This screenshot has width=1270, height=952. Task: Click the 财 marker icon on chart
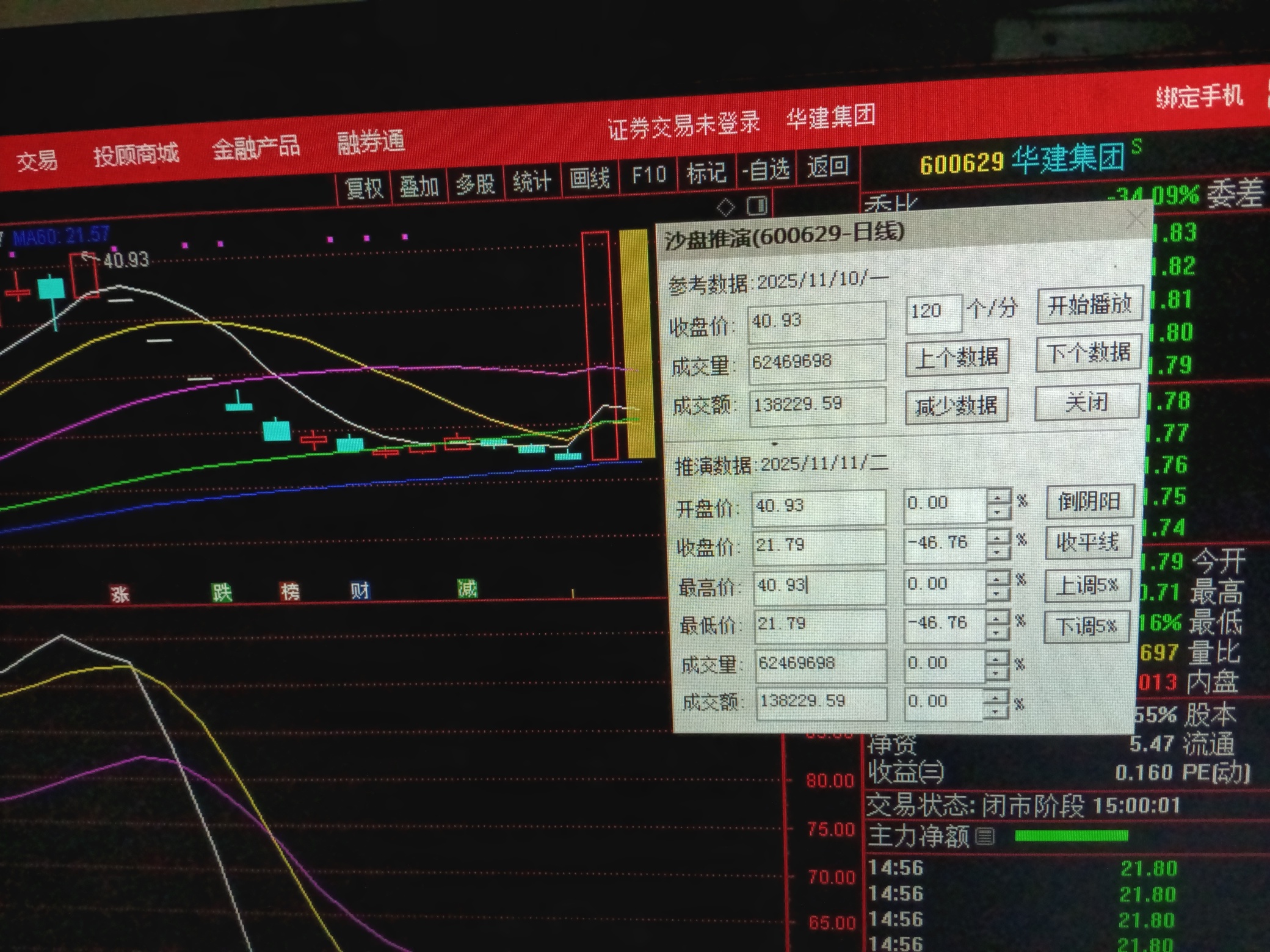(360, 590)
